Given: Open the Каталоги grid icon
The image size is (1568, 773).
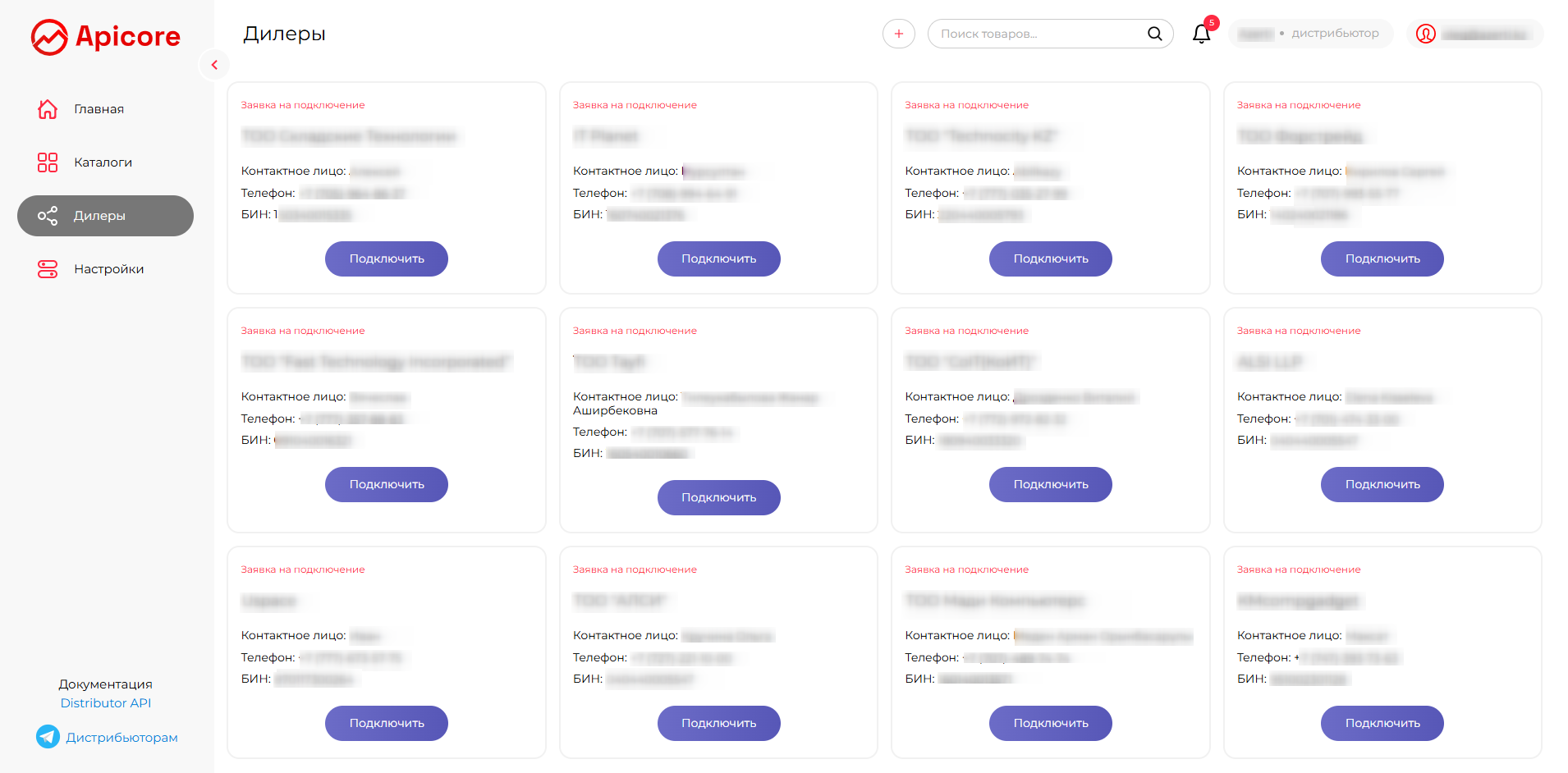Looking at the screenshot, I should pos(48,162).
